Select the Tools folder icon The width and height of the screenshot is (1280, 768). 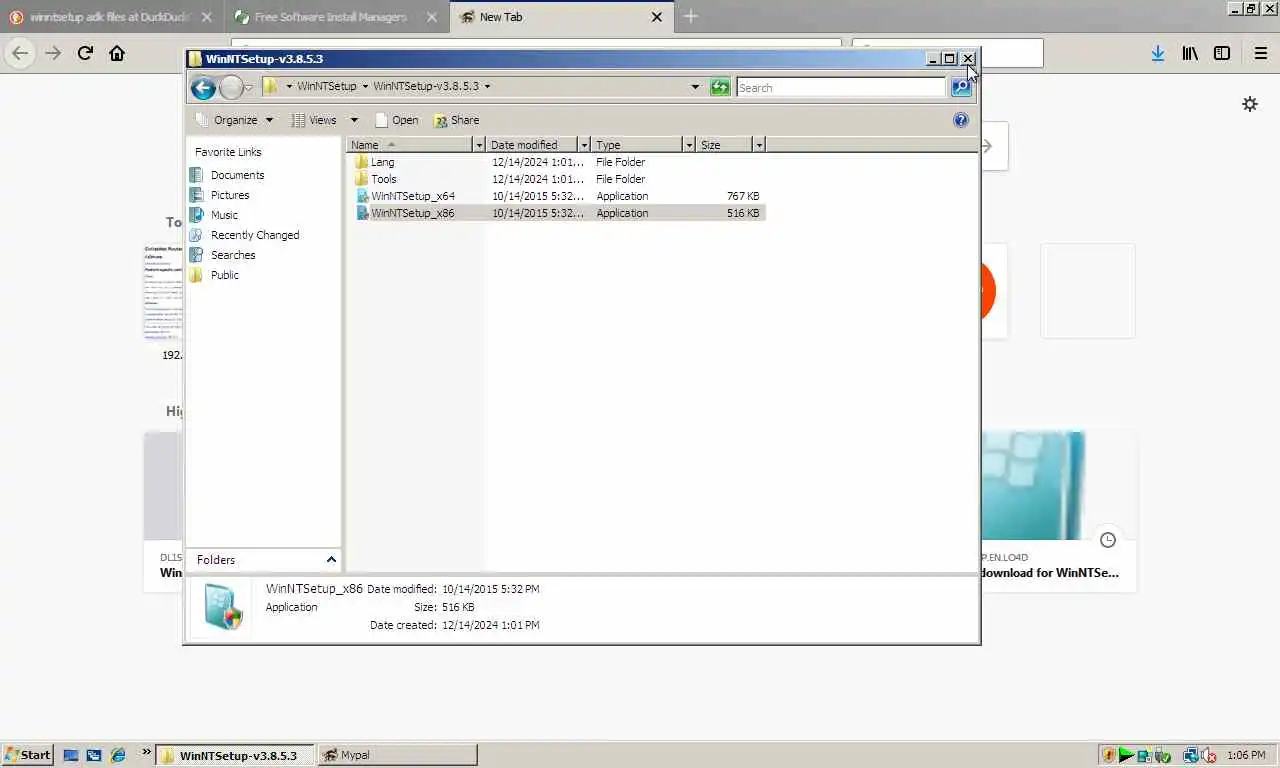pos(362,179)
